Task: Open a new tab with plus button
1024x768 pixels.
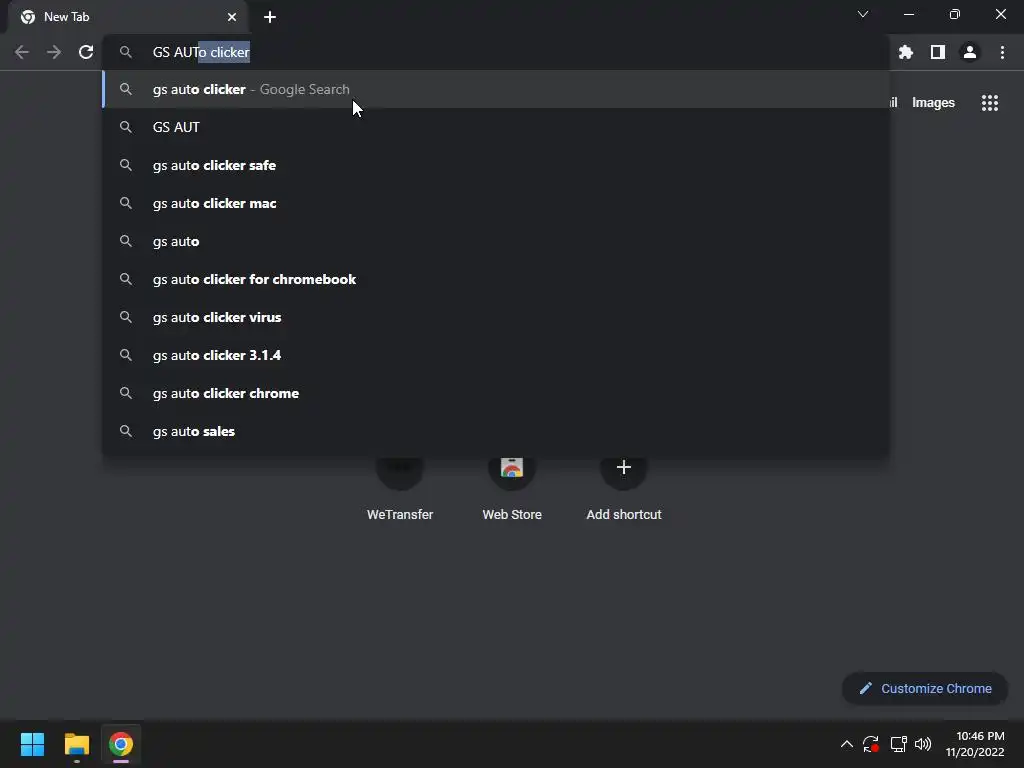Action: [270, 17]
